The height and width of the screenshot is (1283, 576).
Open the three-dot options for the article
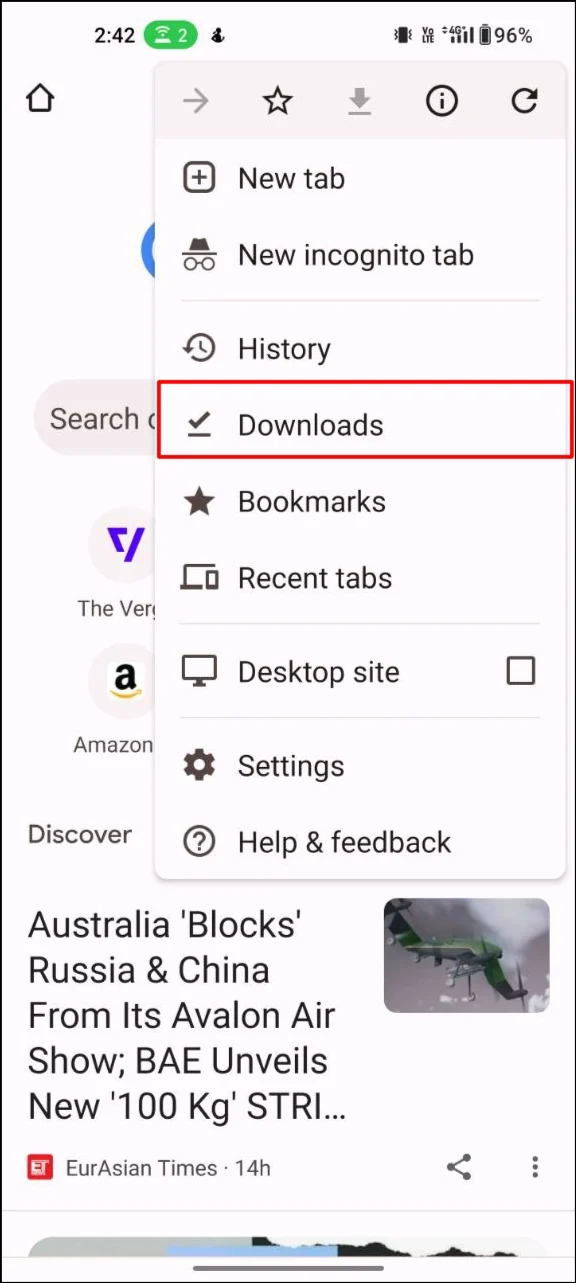click(535, 1166)
